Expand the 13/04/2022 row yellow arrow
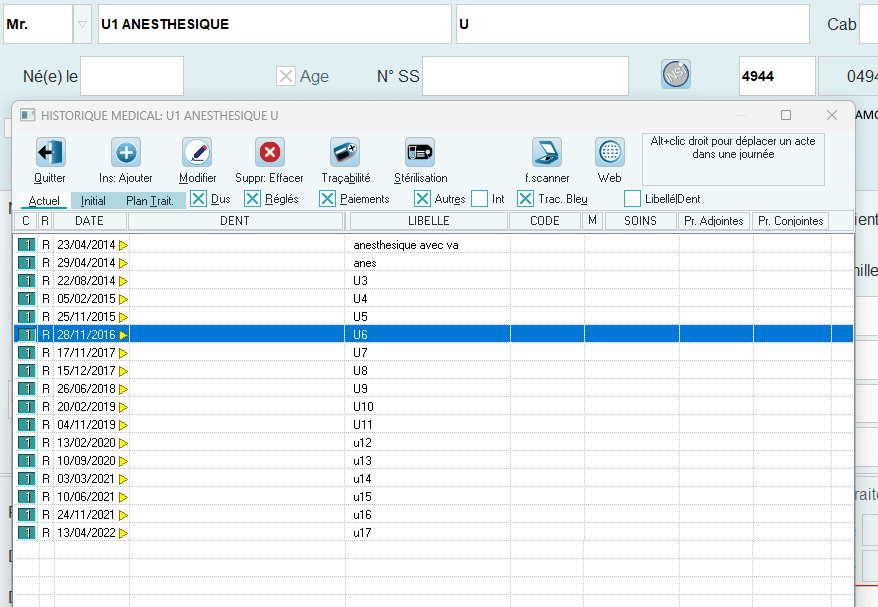 click(x=124, y=533)
